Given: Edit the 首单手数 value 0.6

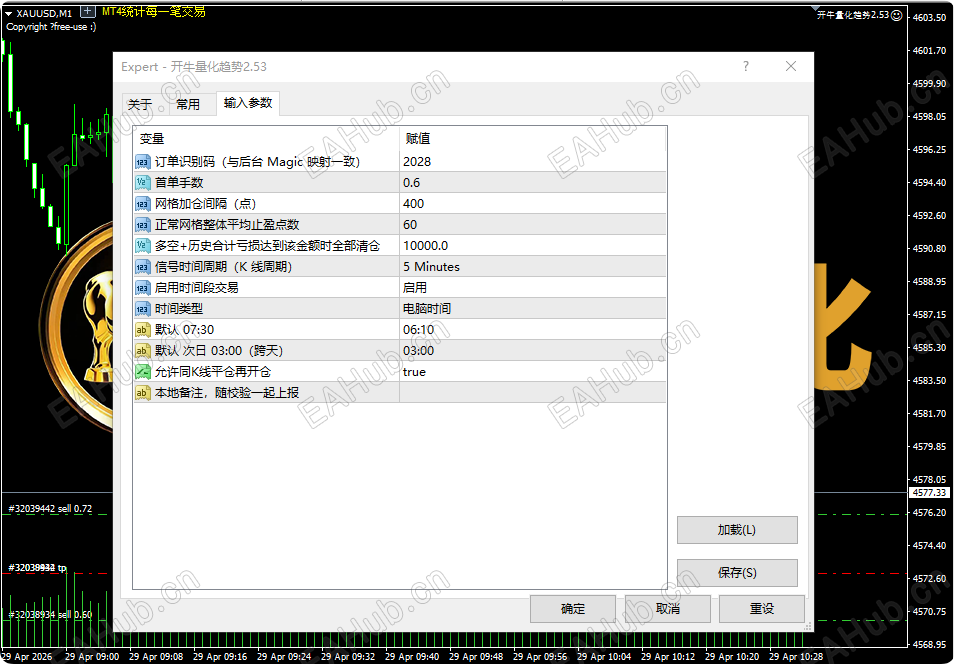Looking at the screenshot, I should [x=532, y=183].
